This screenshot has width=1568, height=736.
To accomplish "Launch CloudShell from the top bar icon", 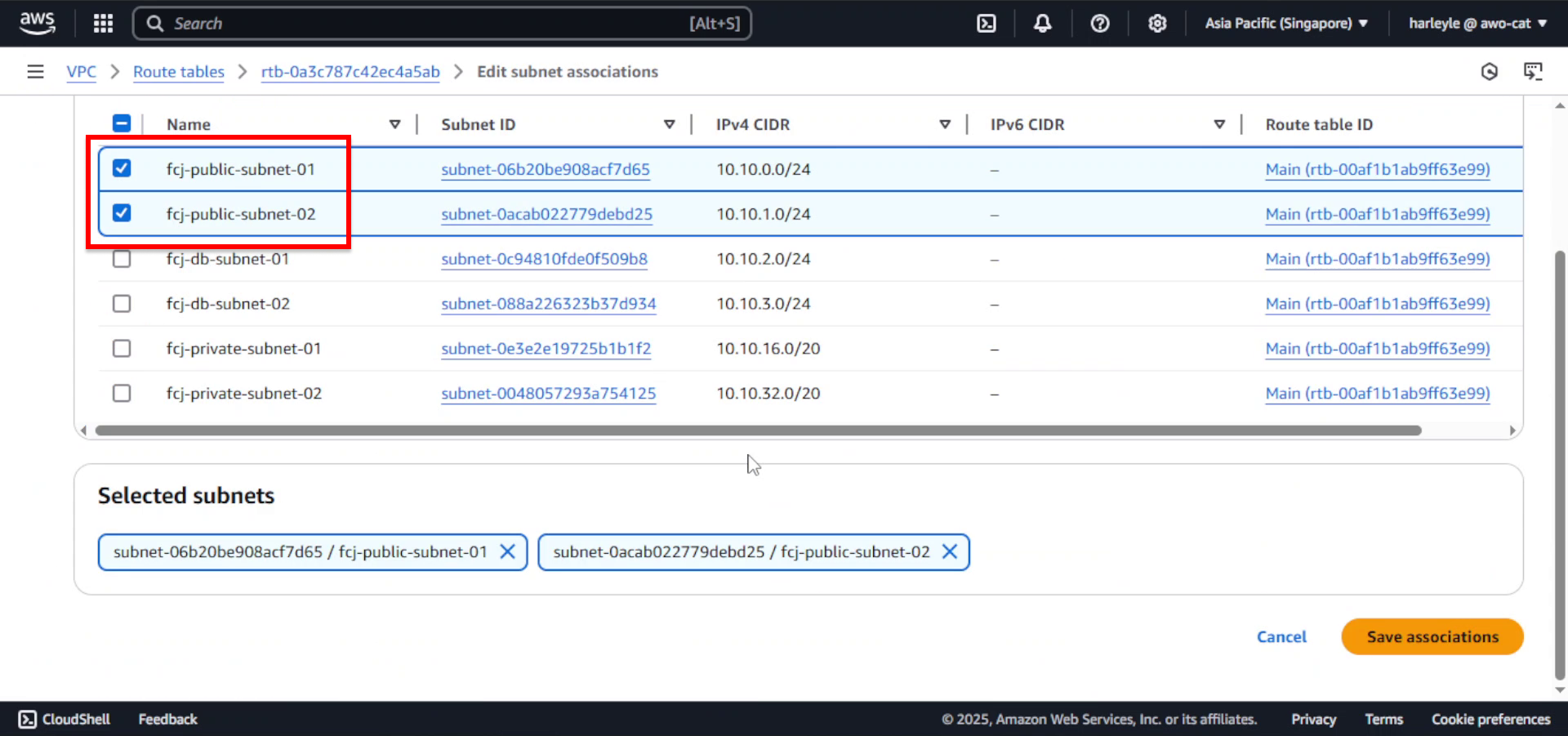I will (x=987, y=24).
